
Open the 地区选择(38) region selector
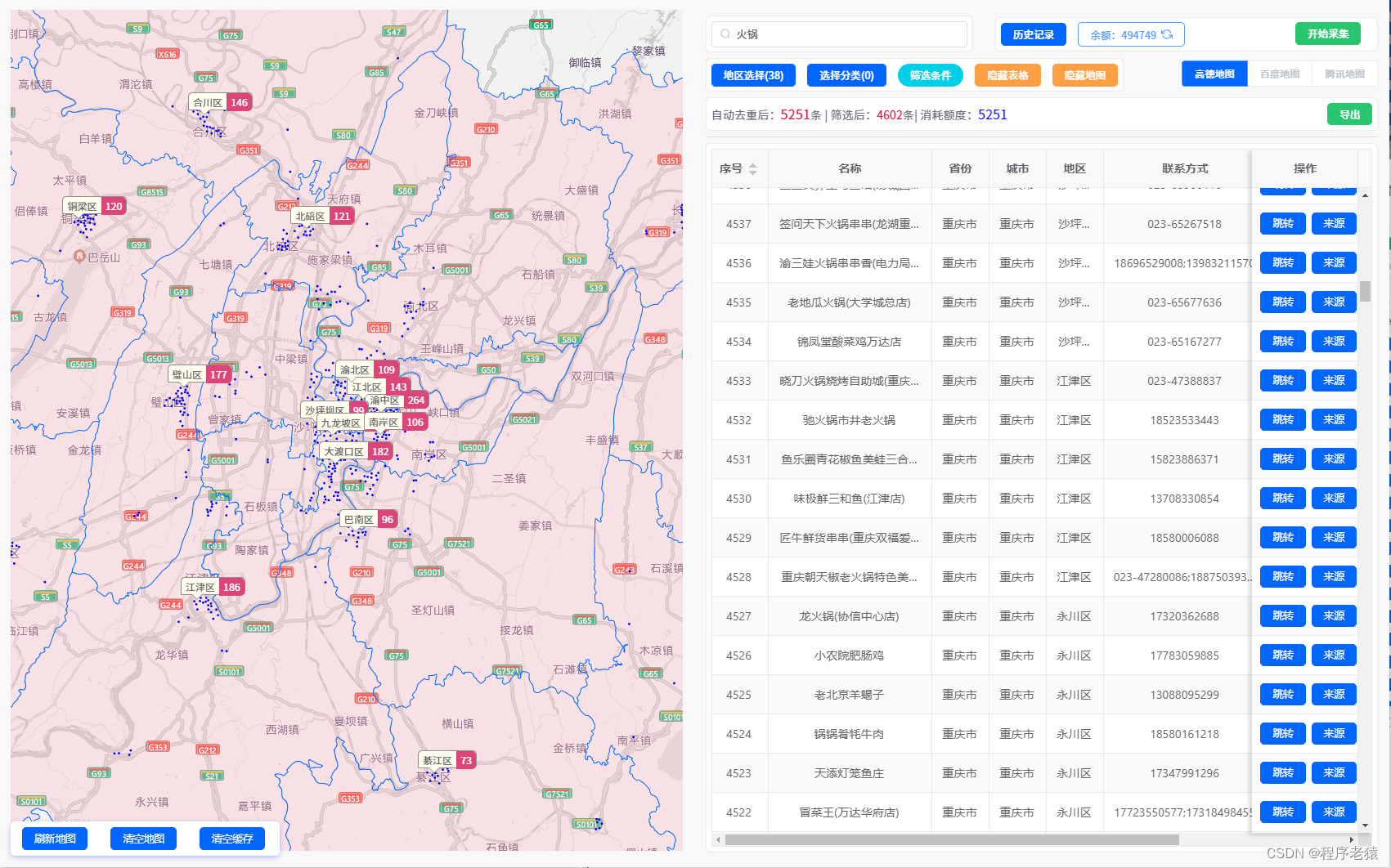tap(753, 75)
